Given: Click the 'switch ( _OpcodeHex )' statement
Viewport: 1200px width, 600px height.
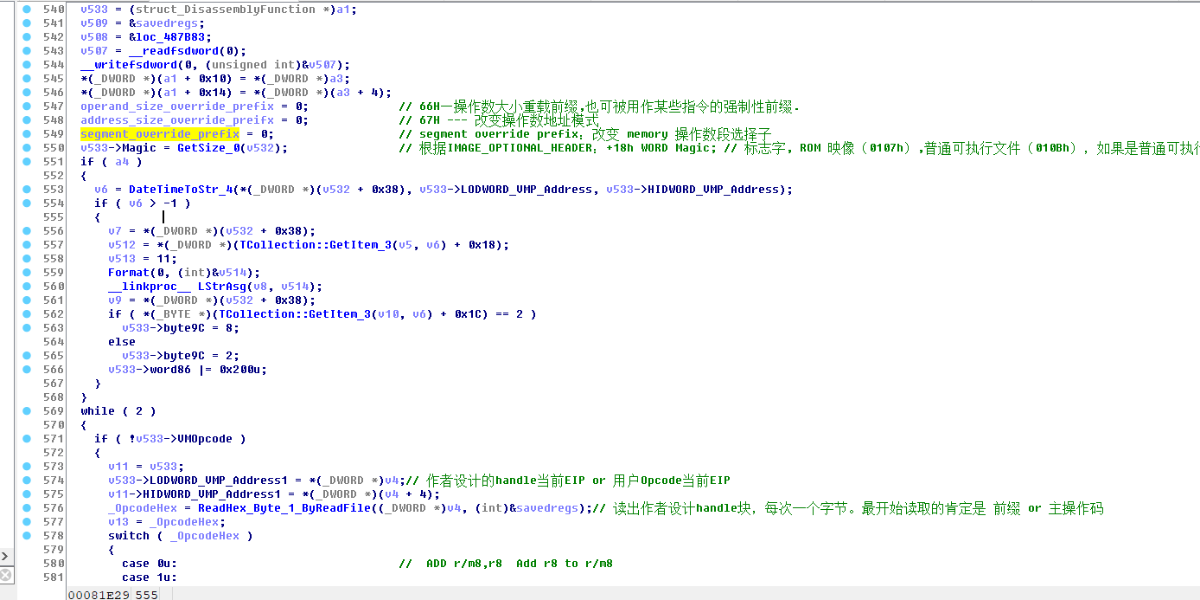Looking at the screenshot, I should point(181,536).
